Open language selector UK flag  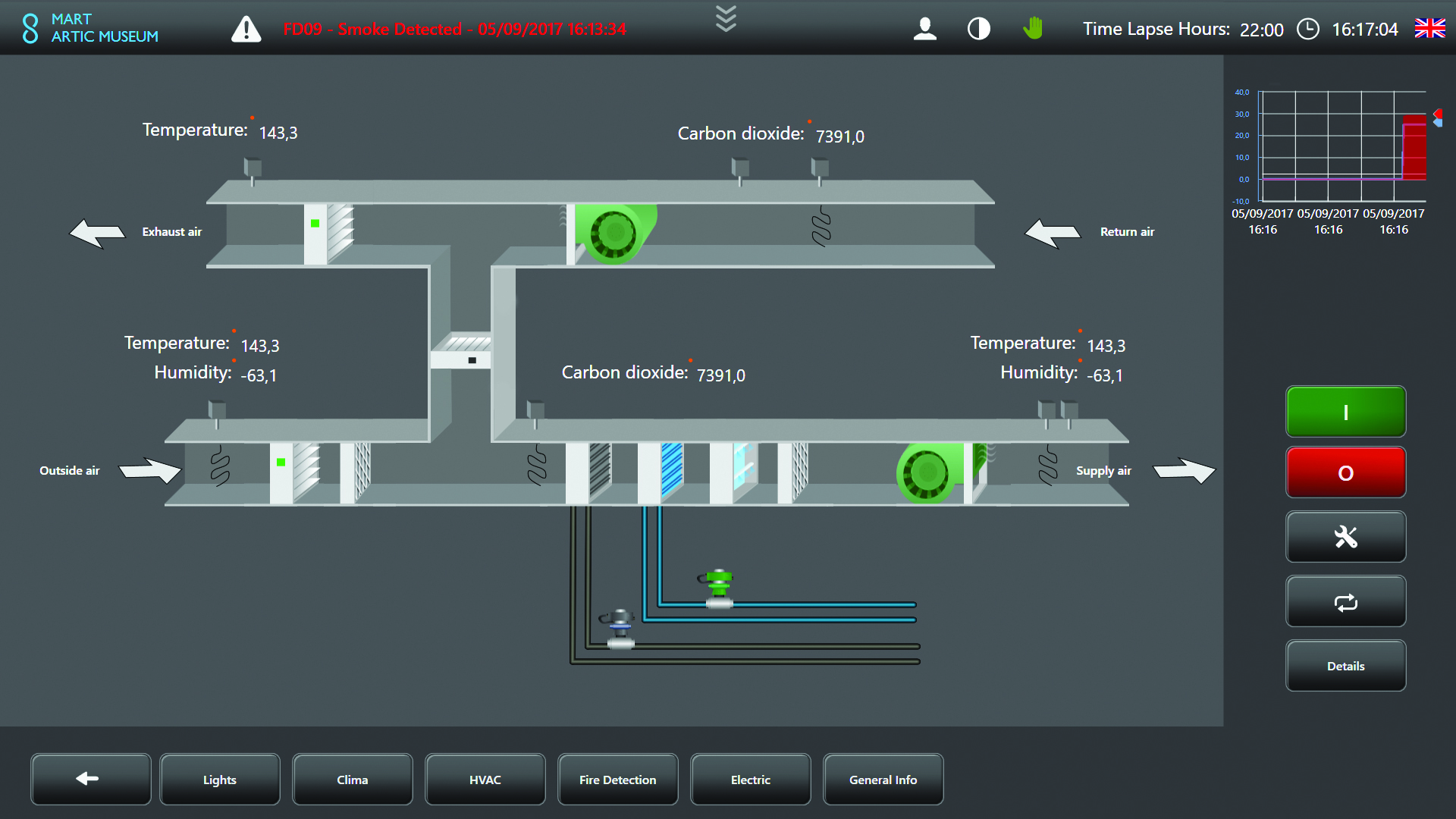(x=1429, y=29)
